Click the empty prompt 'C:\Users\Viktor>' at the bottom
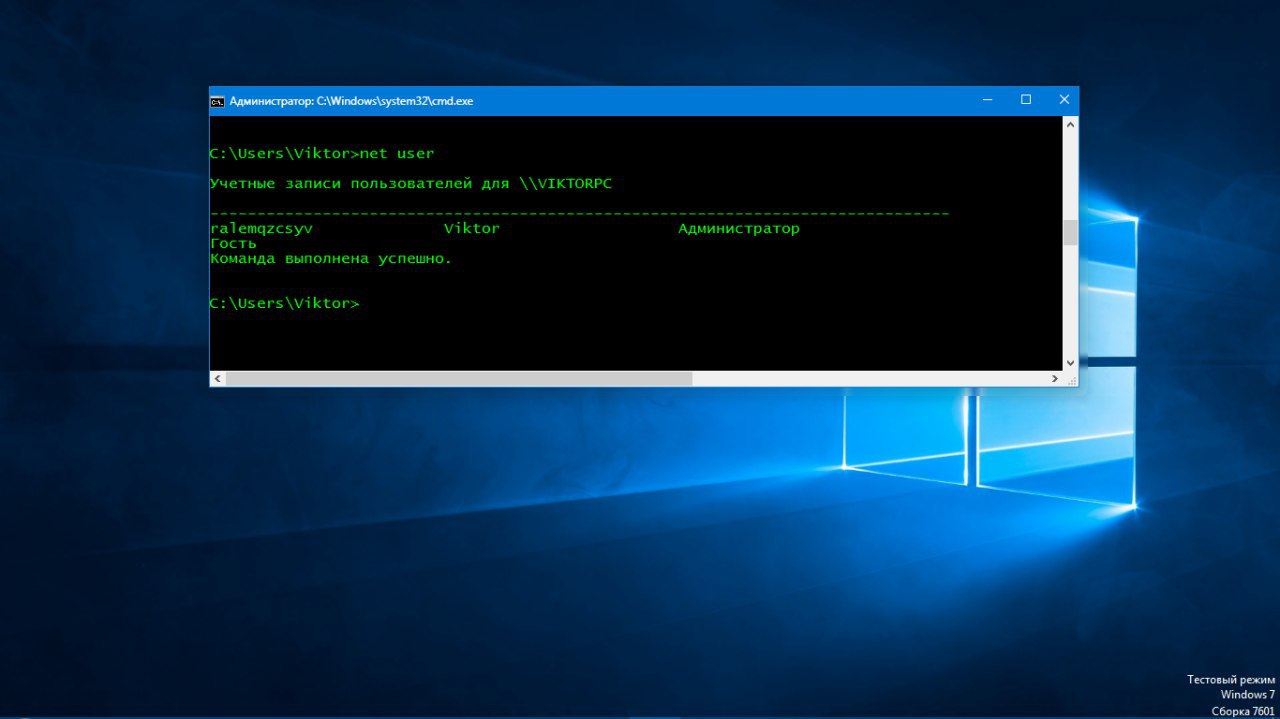1280x719 pixels. [284, 303]
